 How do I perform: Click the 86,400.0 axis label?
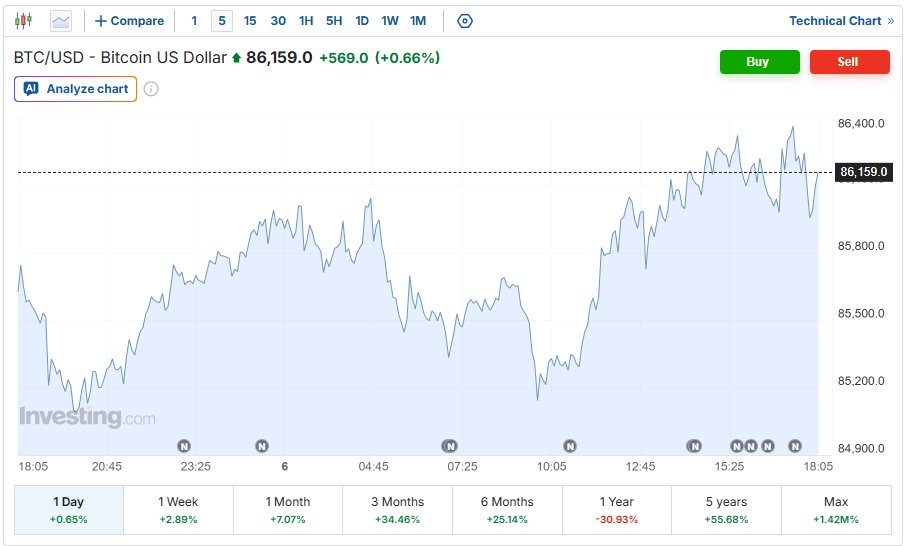(x=861, y=124)
